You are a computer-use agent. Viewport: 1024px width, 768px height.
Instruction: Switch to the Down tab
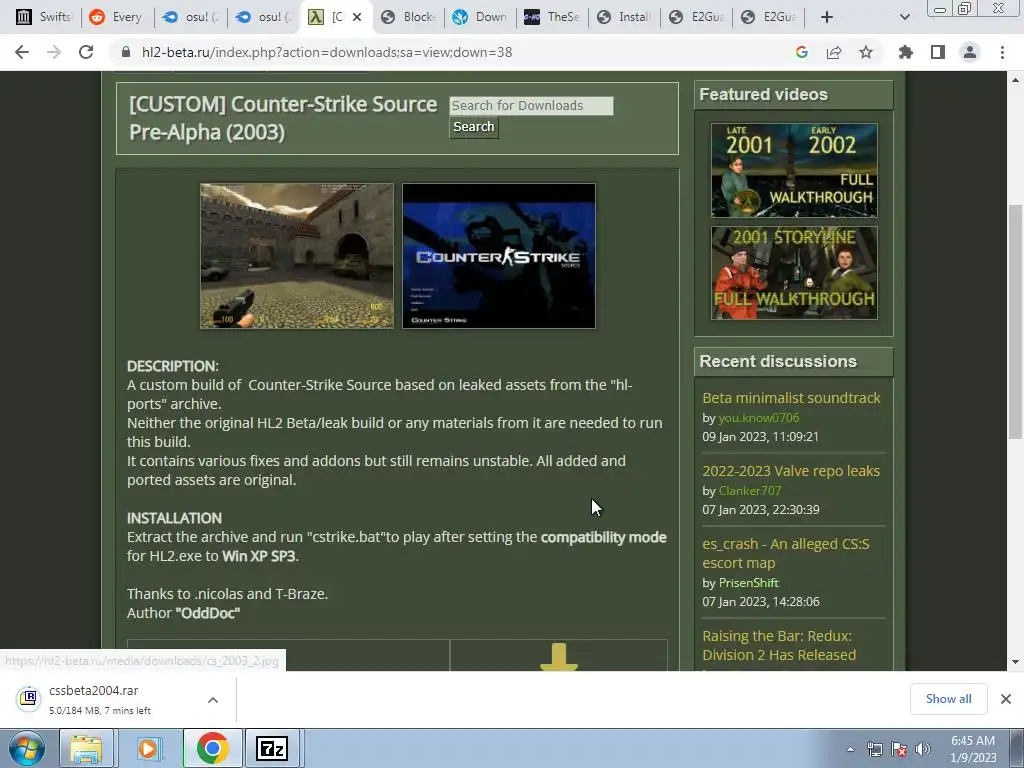click(481, 17)
